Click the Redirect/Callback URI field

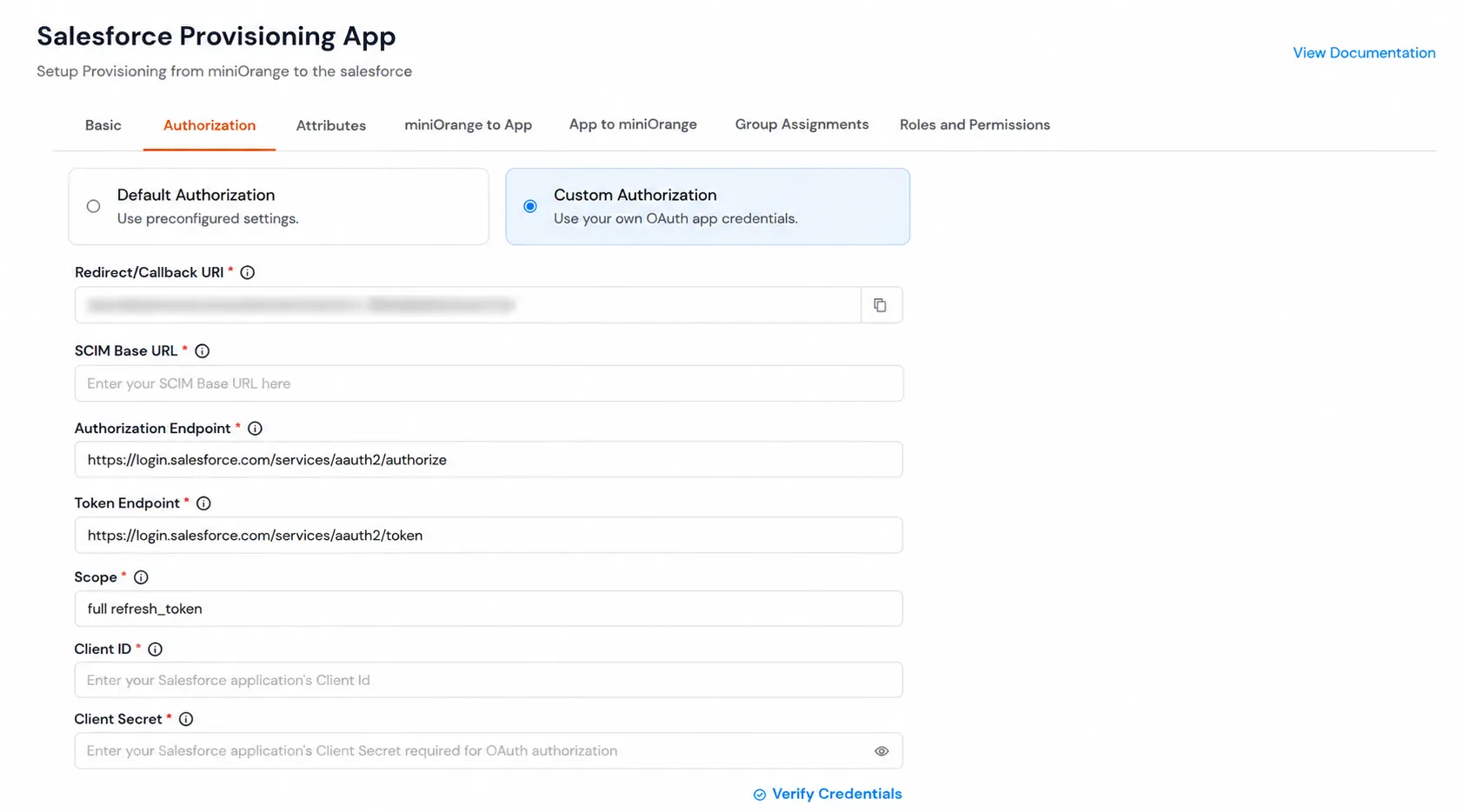[x=468, y=305]
